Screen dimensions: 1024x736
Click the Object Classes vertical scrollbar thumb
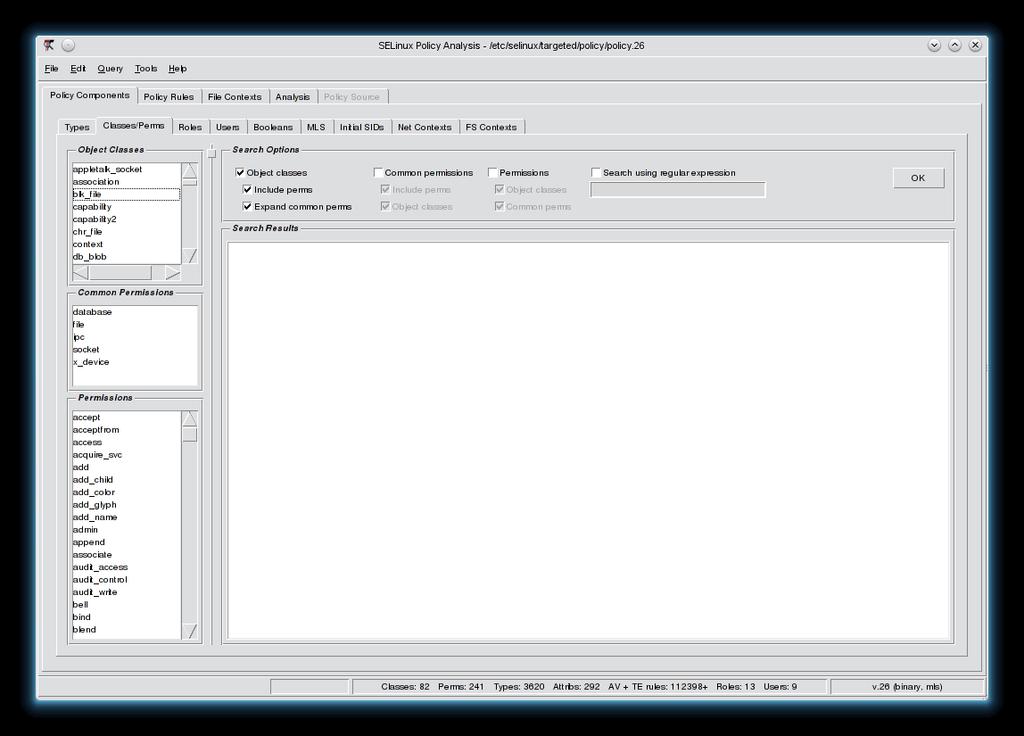[x=189, y=182]
